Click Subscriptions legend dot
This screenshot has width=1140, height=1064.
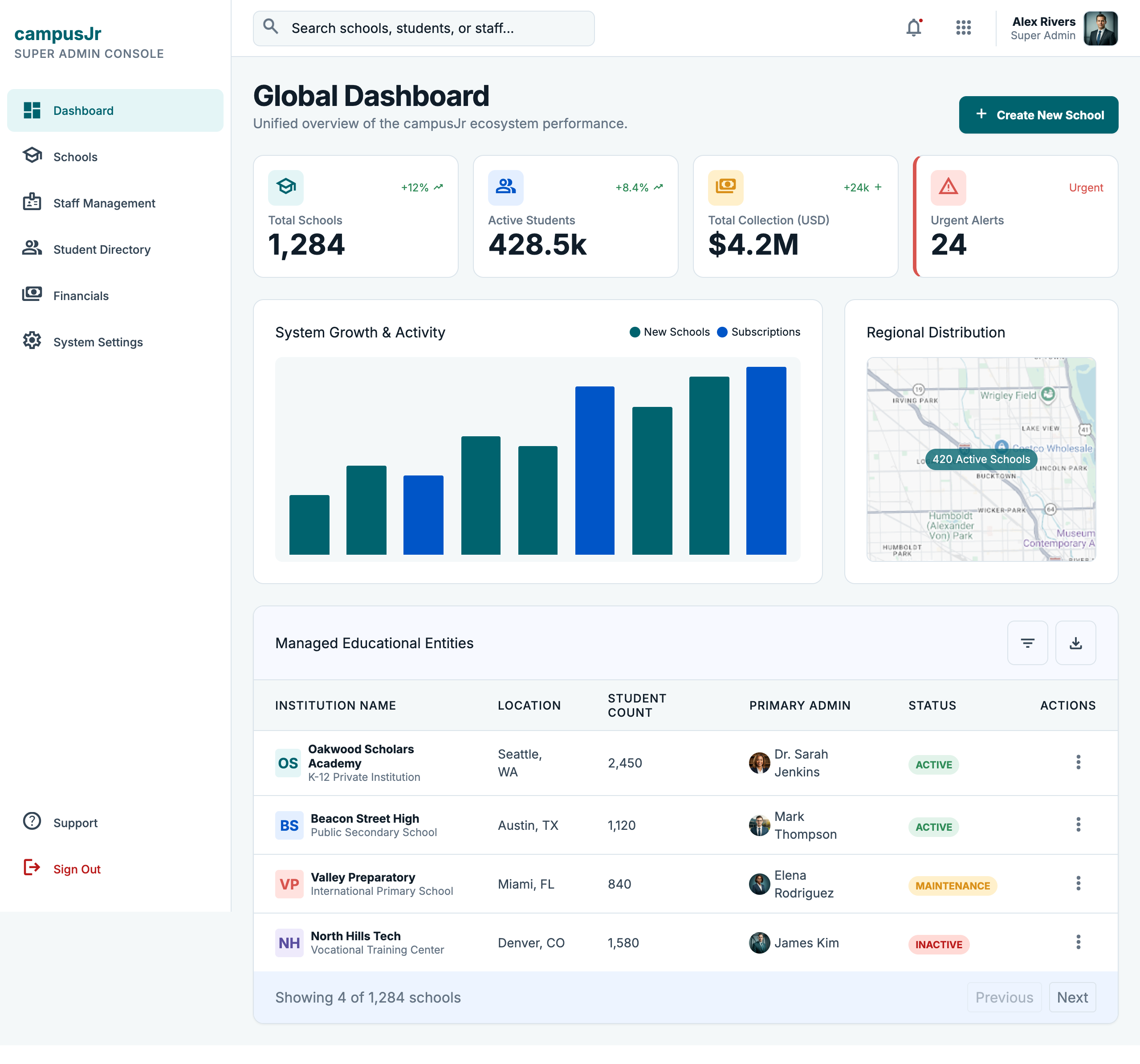click(722, 332)
